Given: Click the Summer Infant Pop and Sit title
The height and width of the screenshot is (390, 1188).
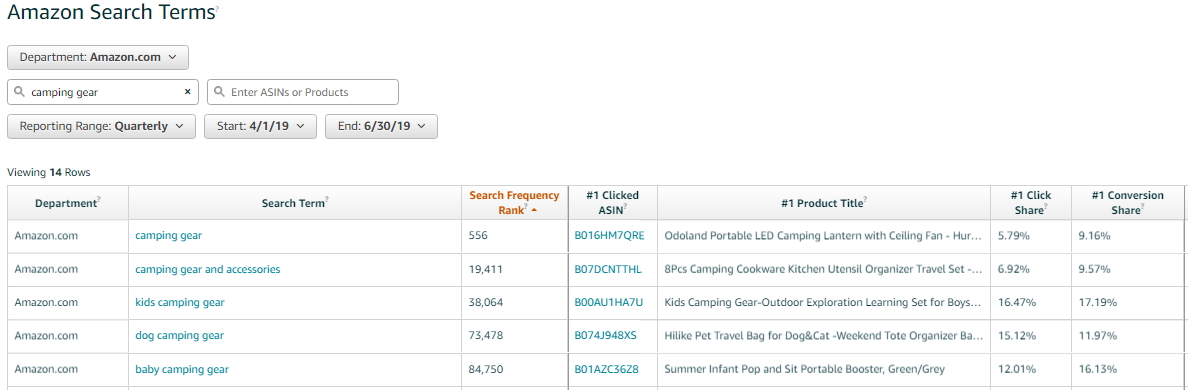Looking at the screenshot, I should pyautogui.click(x=805, y=370).
